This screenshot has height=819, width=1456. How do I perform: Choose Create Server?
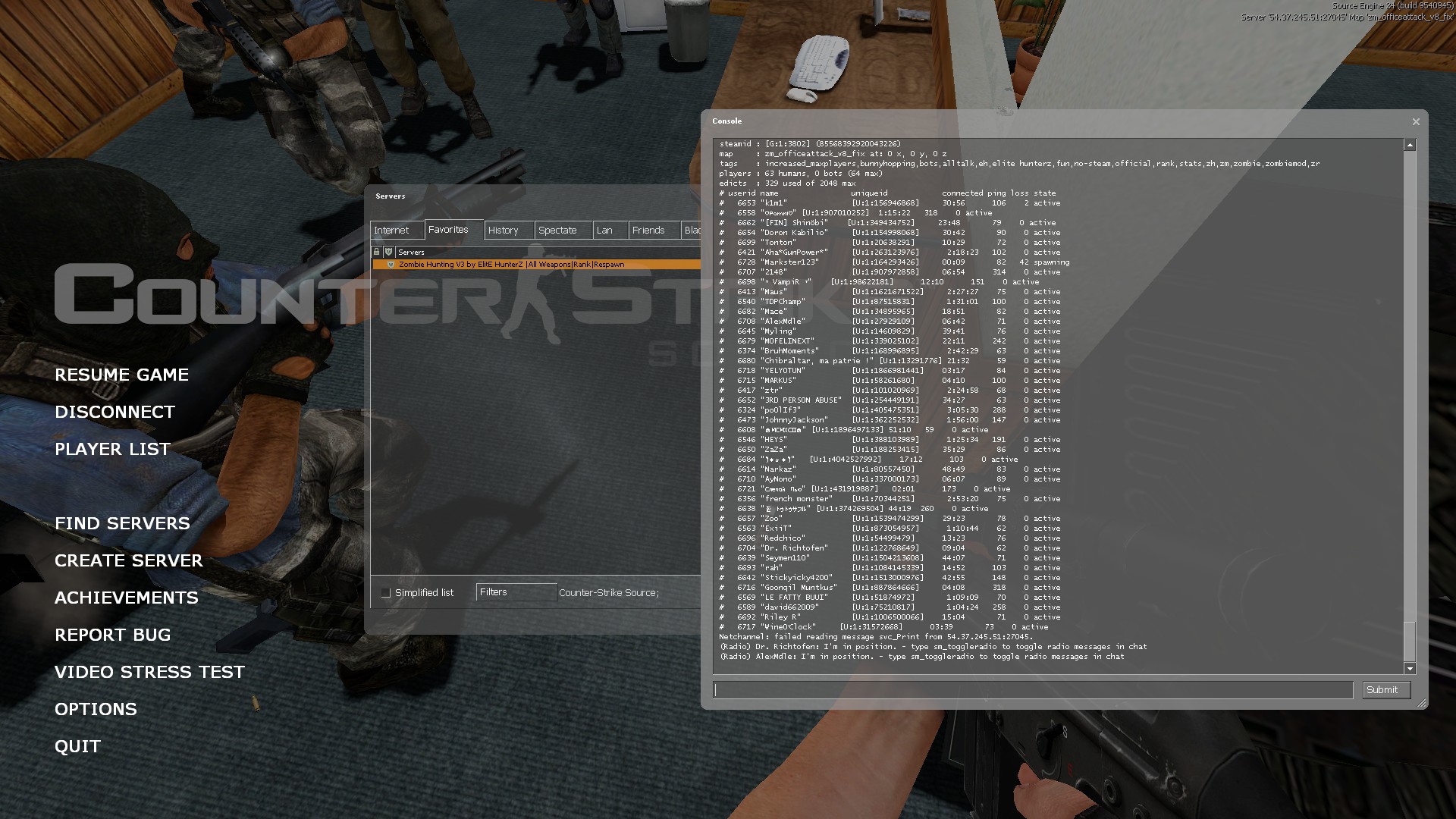click(x=129, y=560)
